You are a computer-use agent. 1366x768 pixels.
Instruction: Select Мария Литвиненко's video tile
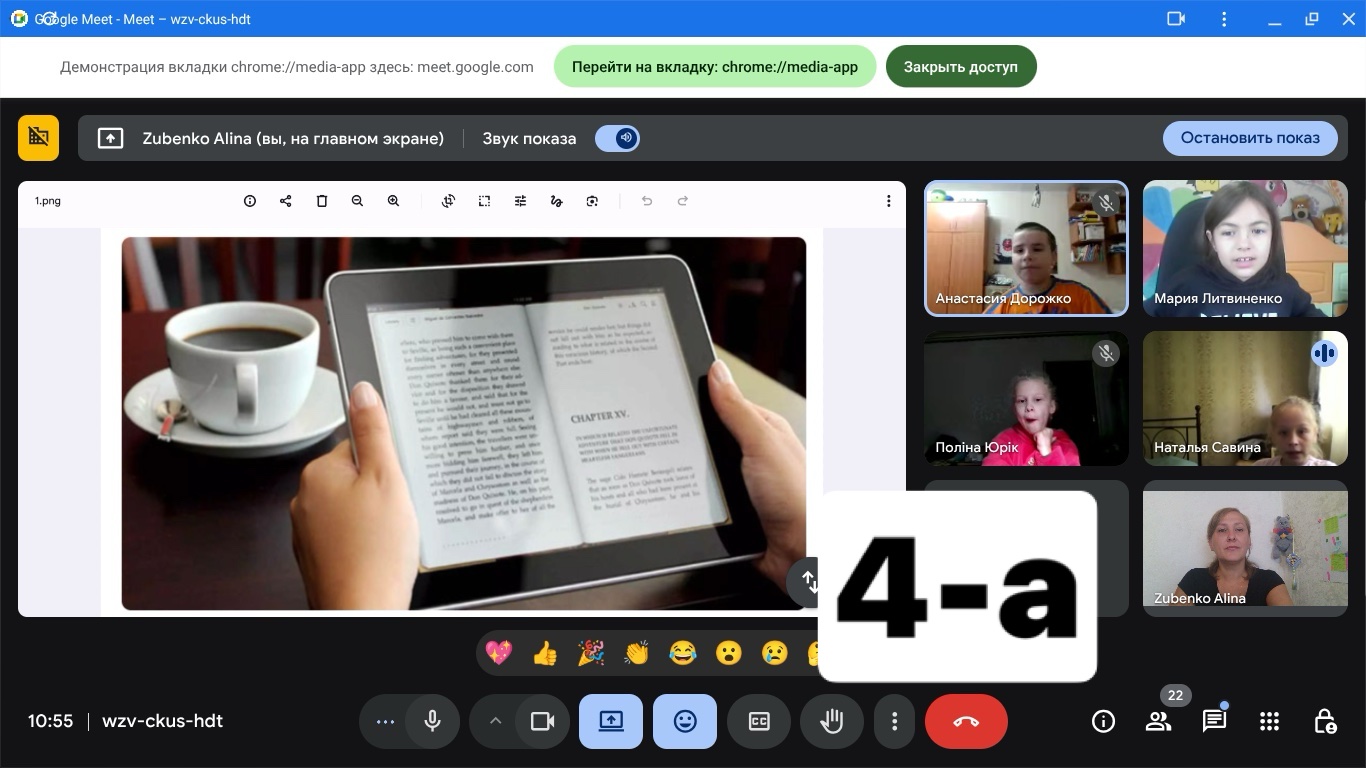[1245, 248]
